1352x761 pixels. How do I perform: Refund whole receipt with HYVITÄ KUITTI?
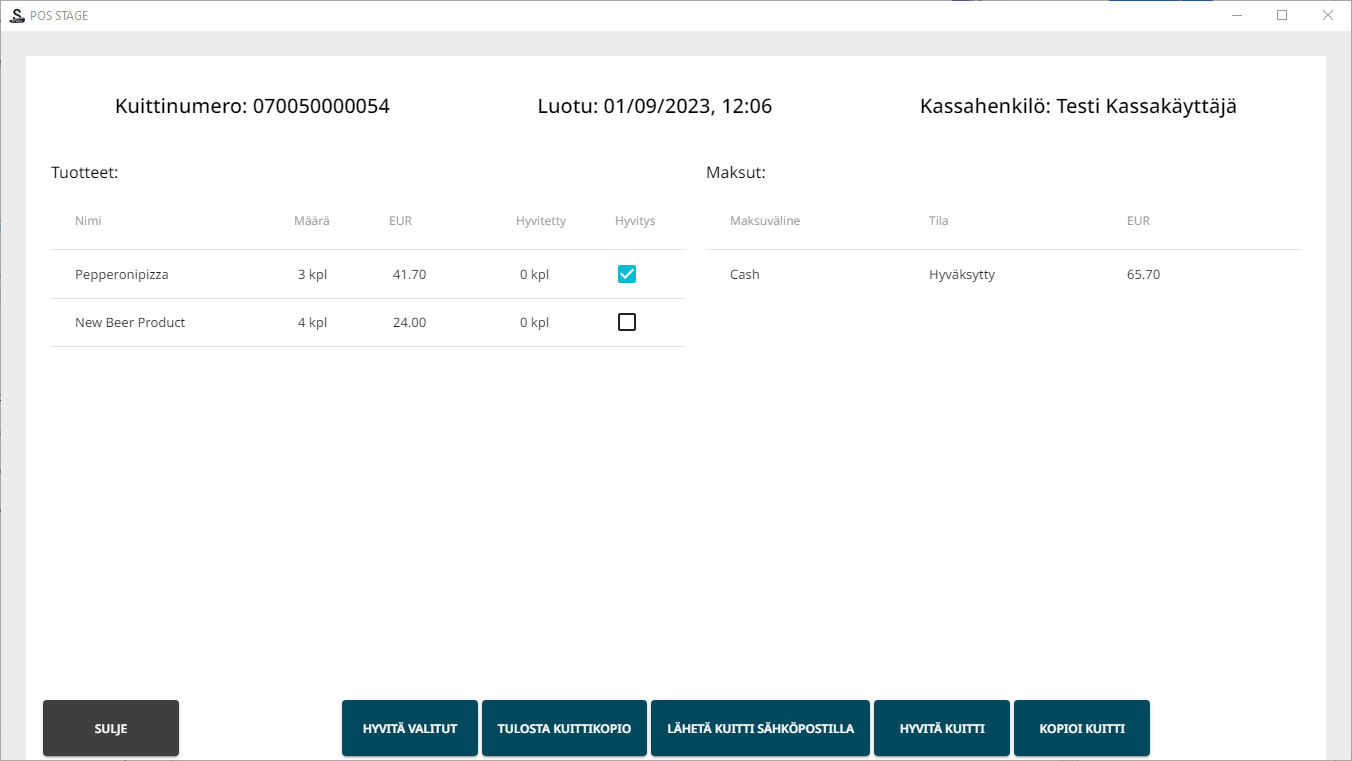point(942,728)
